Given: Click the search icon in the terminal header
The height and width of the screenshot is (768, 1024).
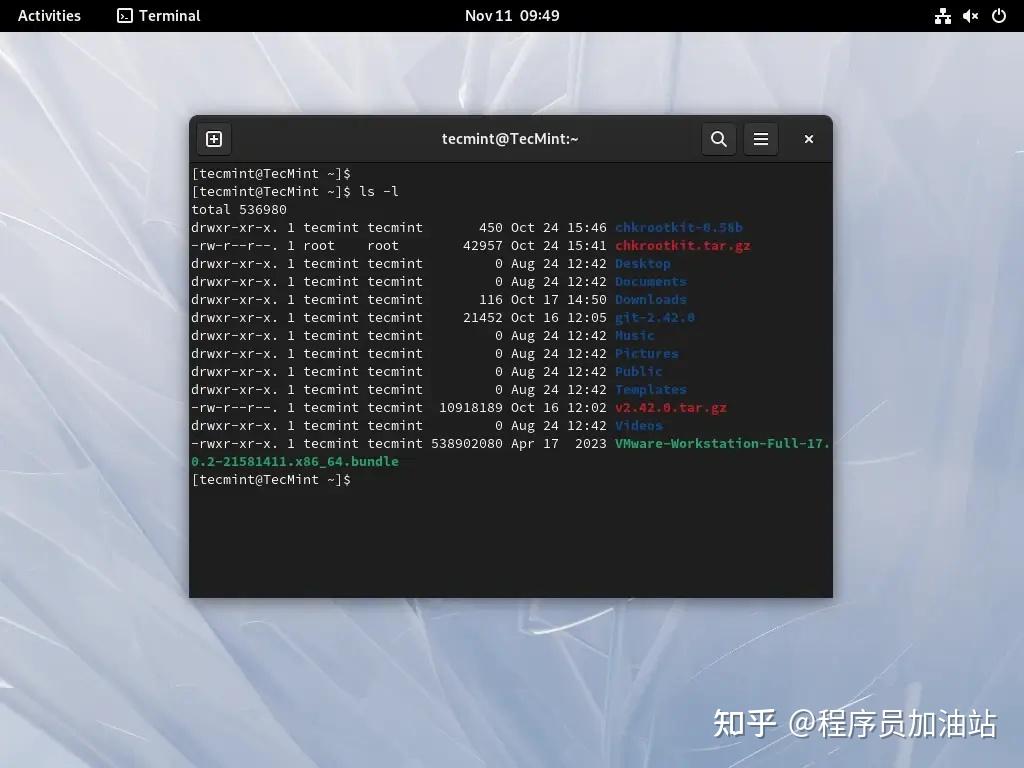Looking at the screenshot, I should pos(718,139).
